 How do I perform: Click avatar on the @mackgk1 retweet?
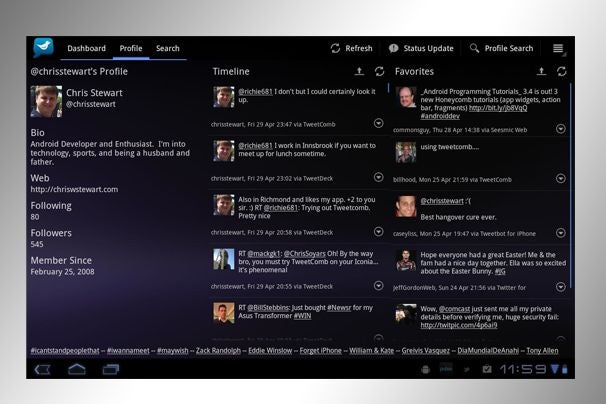click(x=224, y=259)
